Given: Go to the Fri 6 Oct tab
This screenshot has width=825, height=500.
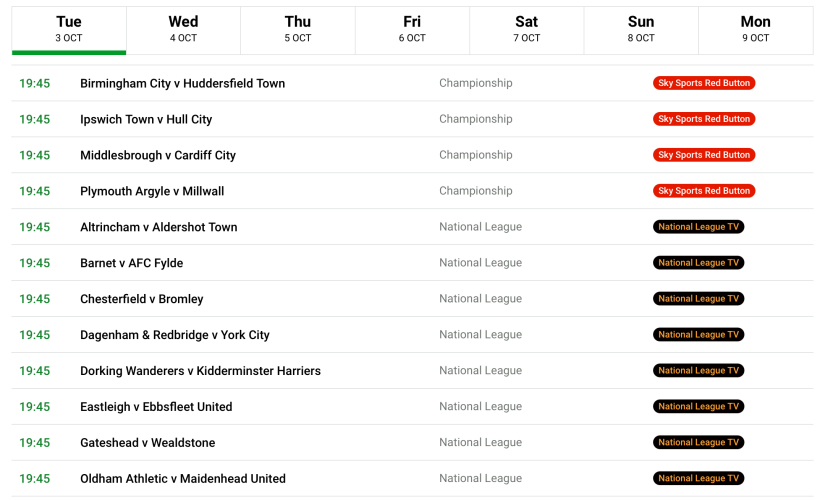Looking at the screenshot, I should [412, 29].
